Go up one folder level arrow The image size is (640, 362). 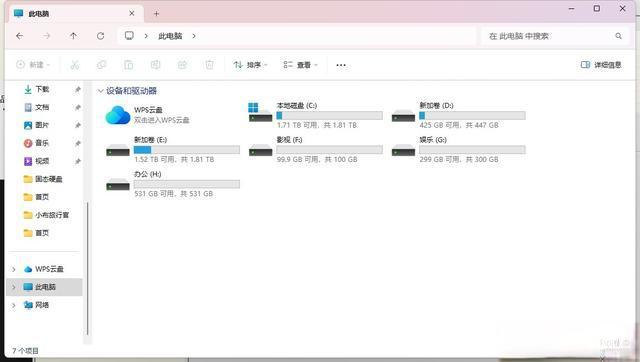[73, 36]
